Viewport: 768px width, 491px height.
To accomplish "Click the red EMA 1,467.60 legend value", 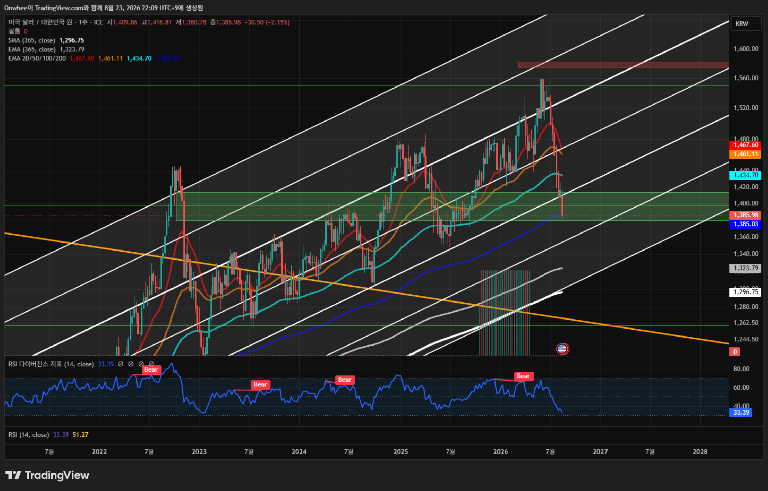I will pos(82,58).
